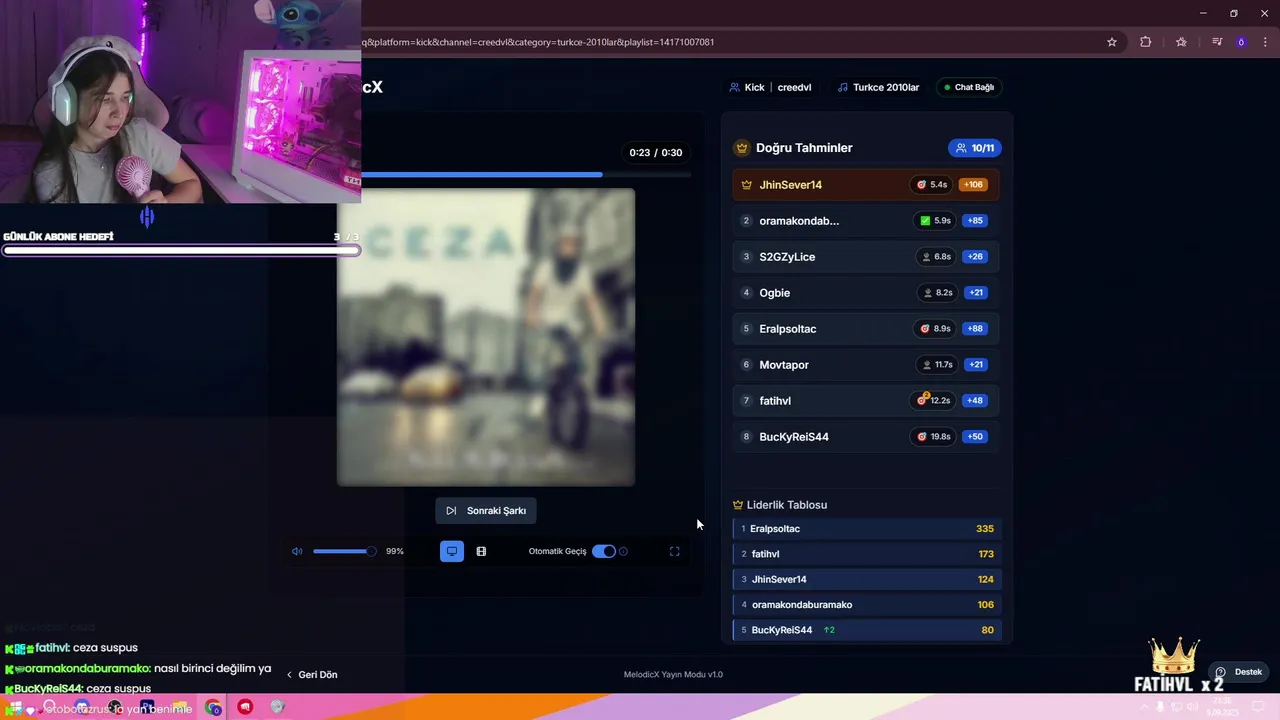Select Eralpsoltac in correct guesses list
This screenshot has height=720, width=1280.
click(866, 328)
